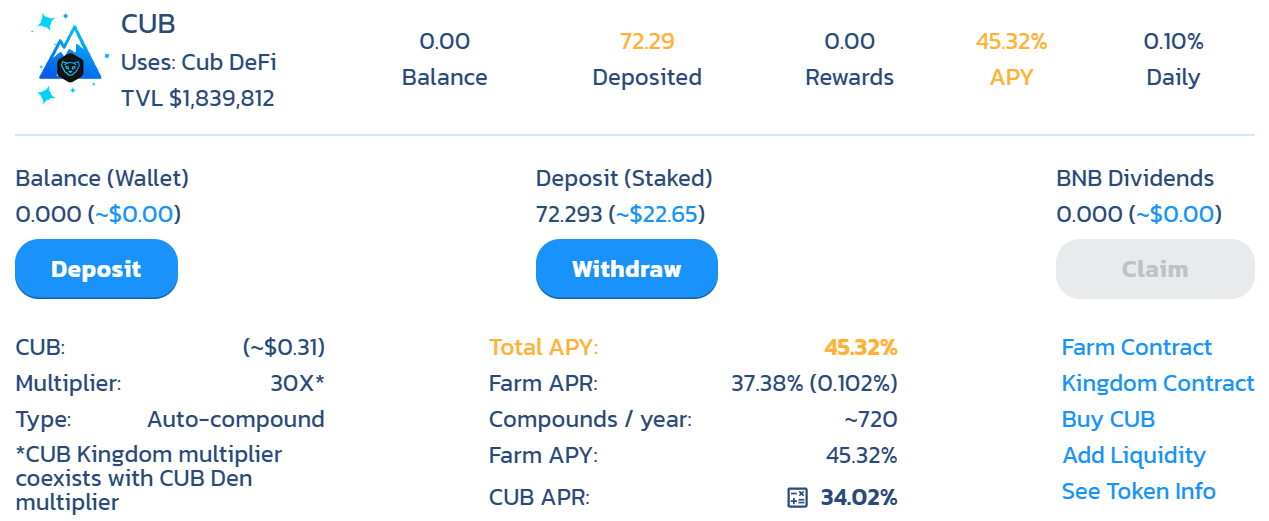View See Token Info link
1269x521 pixels.
tap(1139, 491)
